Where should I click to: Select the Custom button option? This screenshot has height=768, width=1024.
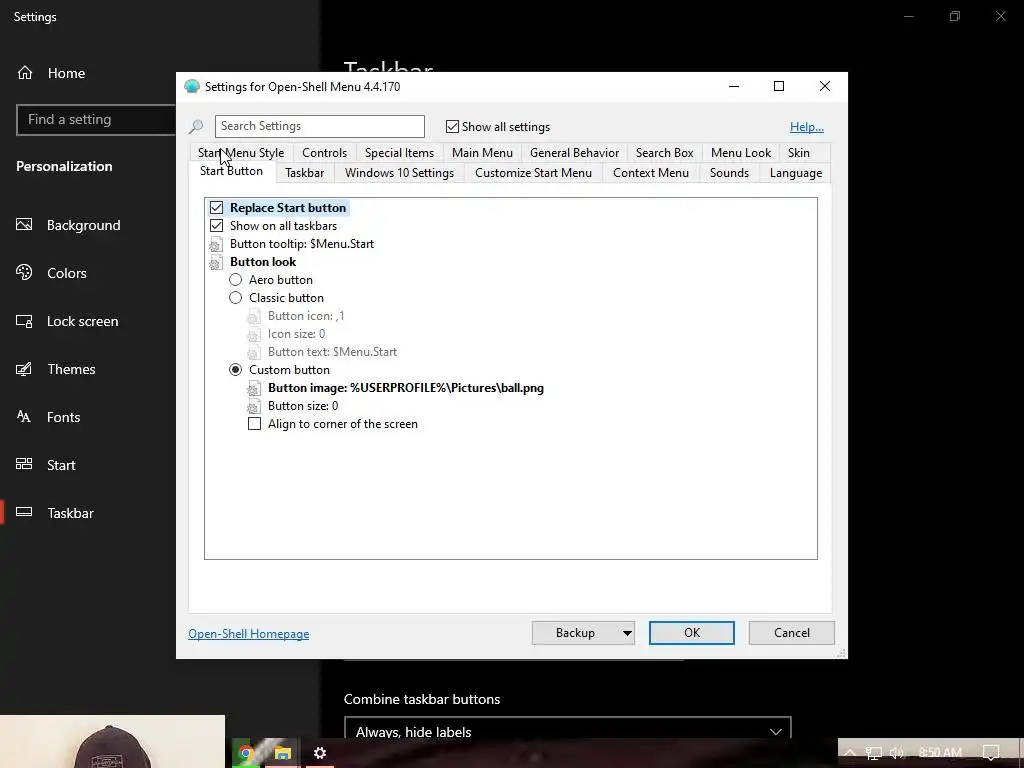(x=235, y=370)
